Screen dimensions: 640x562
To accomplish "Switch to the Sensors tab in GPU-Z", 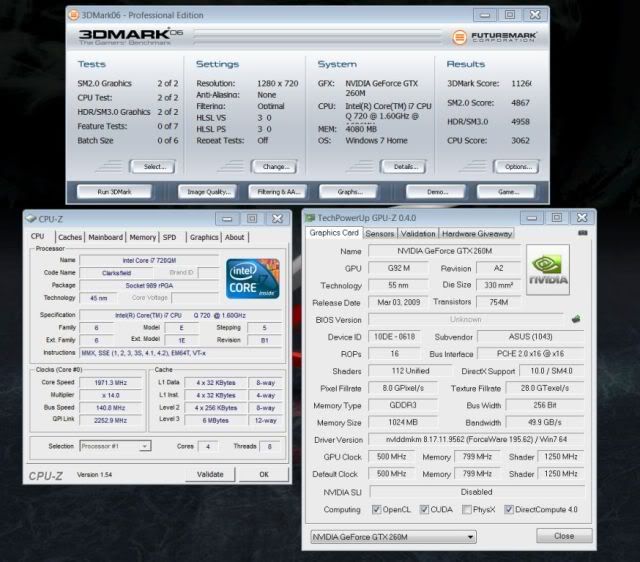I will pos(380,233).
